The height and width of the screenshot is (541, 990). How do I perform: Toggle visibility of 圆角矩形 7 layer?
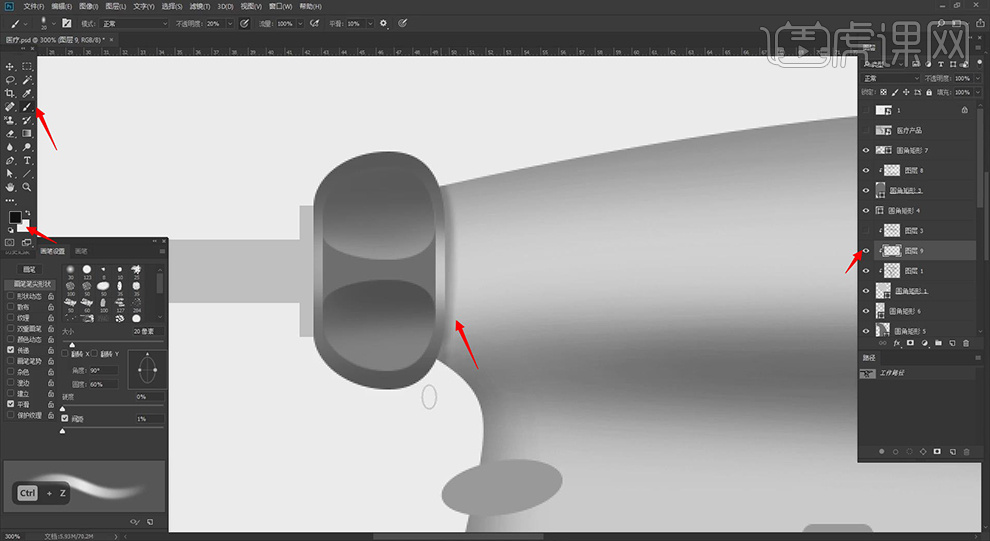tap(866, 150)
